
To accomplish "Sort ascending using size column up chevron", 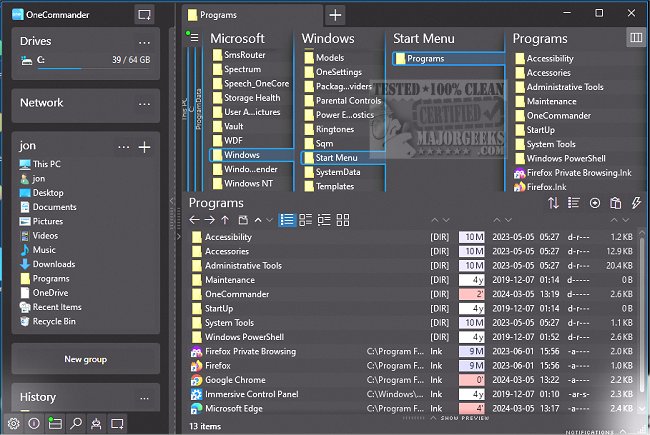I will 614,220.
